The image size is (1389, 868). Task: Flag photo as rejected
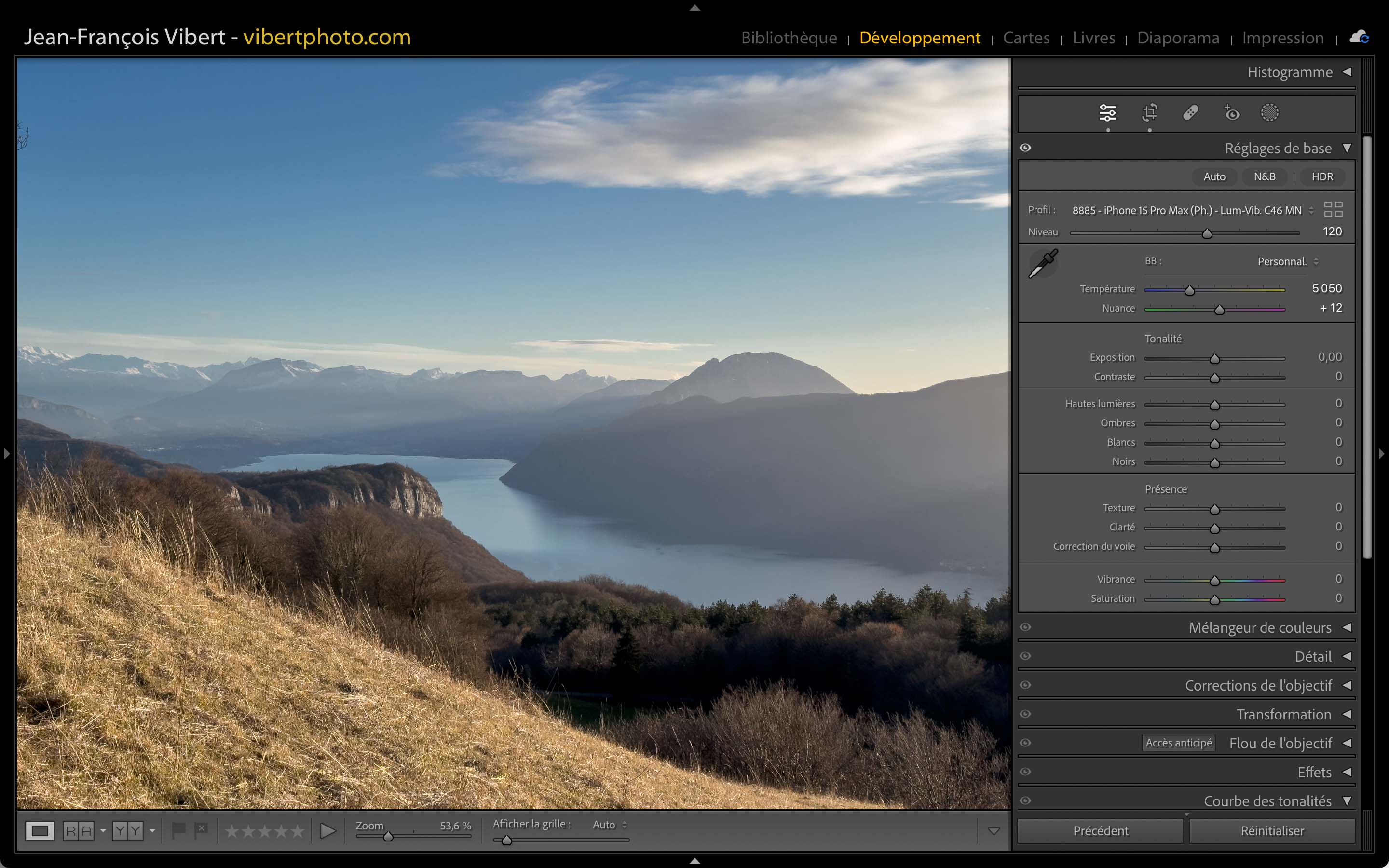(201, 829)
